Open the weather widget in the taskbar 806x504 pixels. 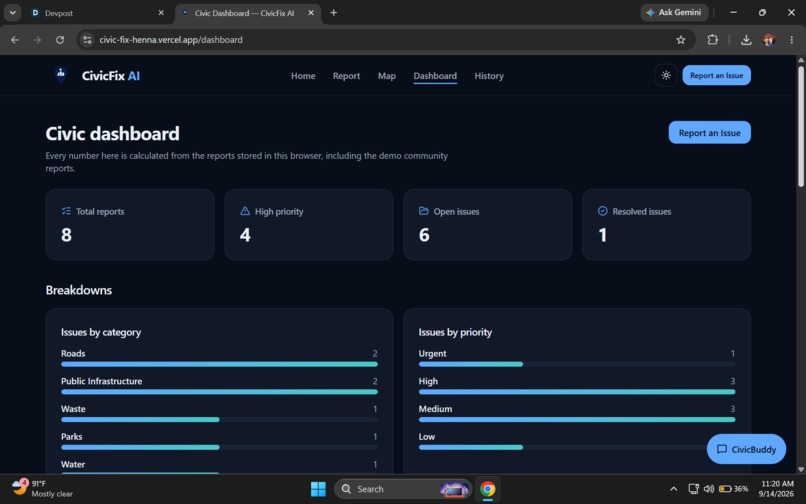(x=42, y=489)
